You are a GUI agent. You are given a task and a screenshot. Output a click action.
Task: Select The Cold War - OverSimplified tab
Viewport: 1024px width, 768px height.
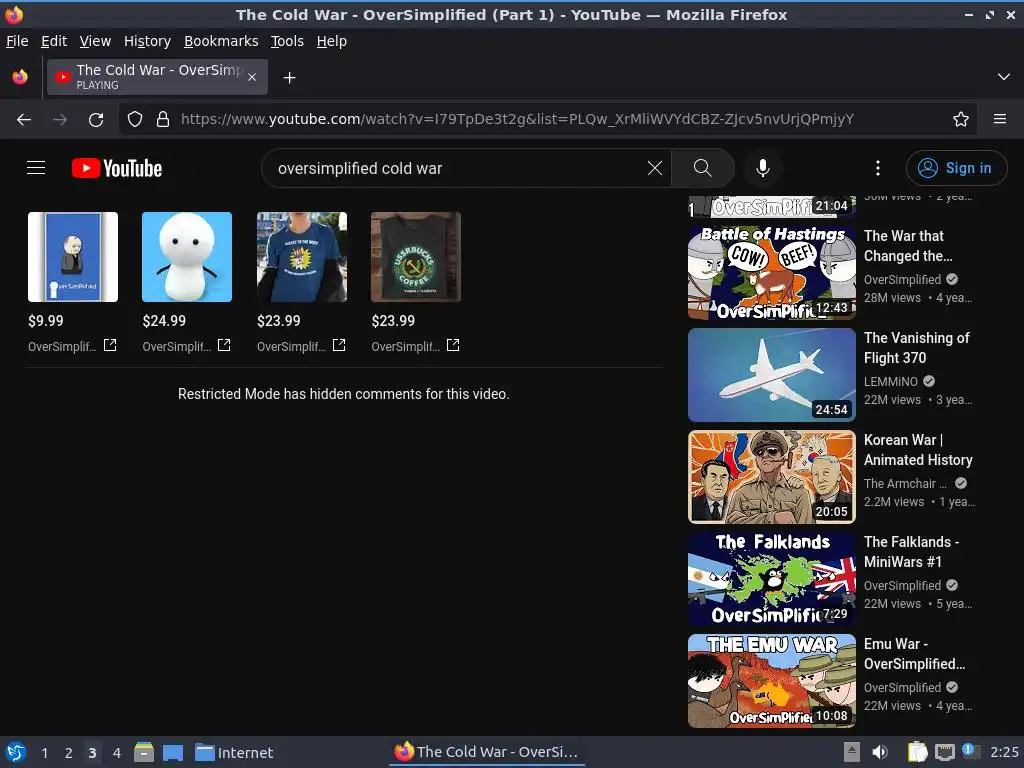(x=157, y=77)
